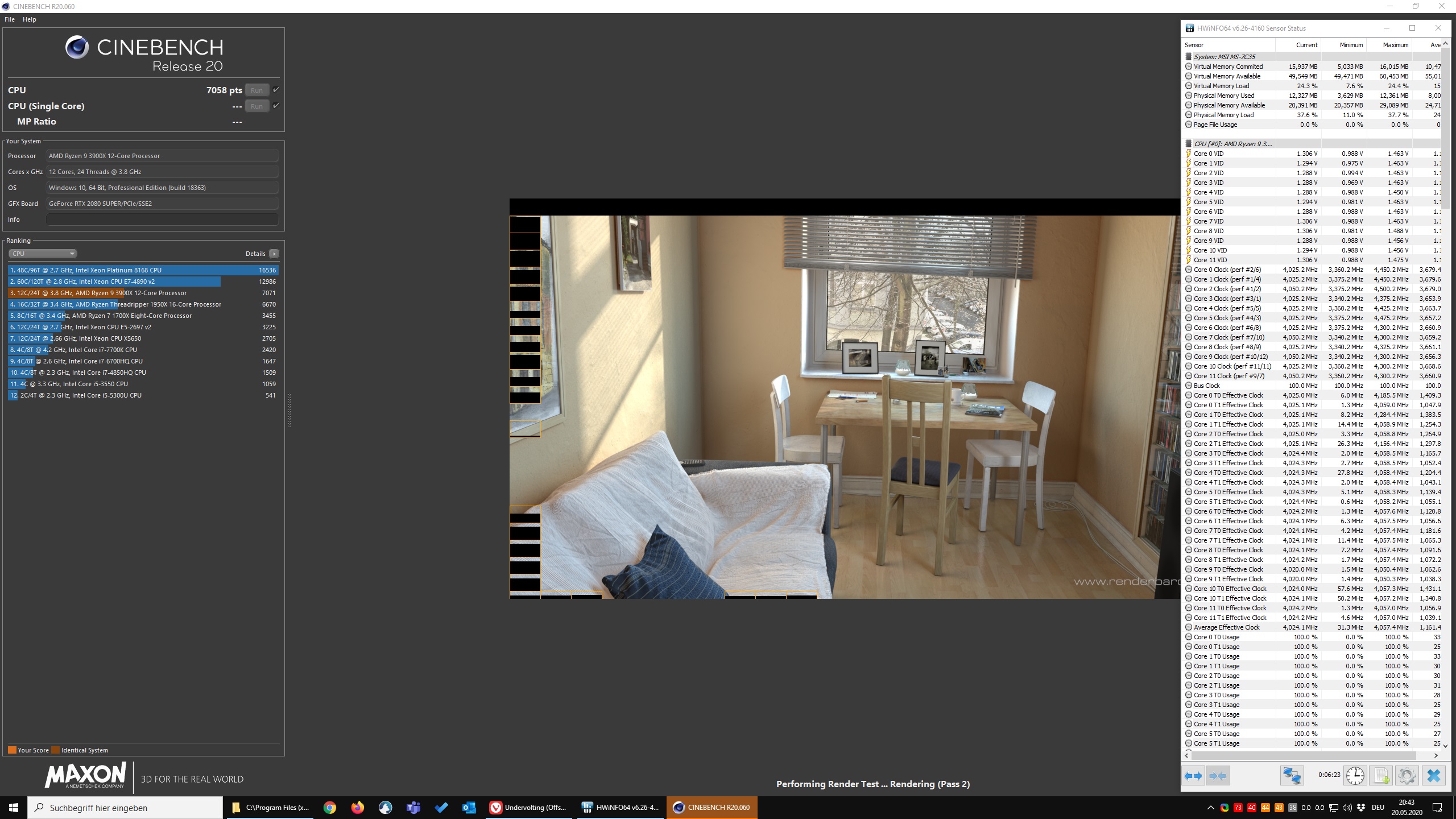Select ranking entry Intel Core i7-7700K

pyautogui.click(x=143, y=350)
